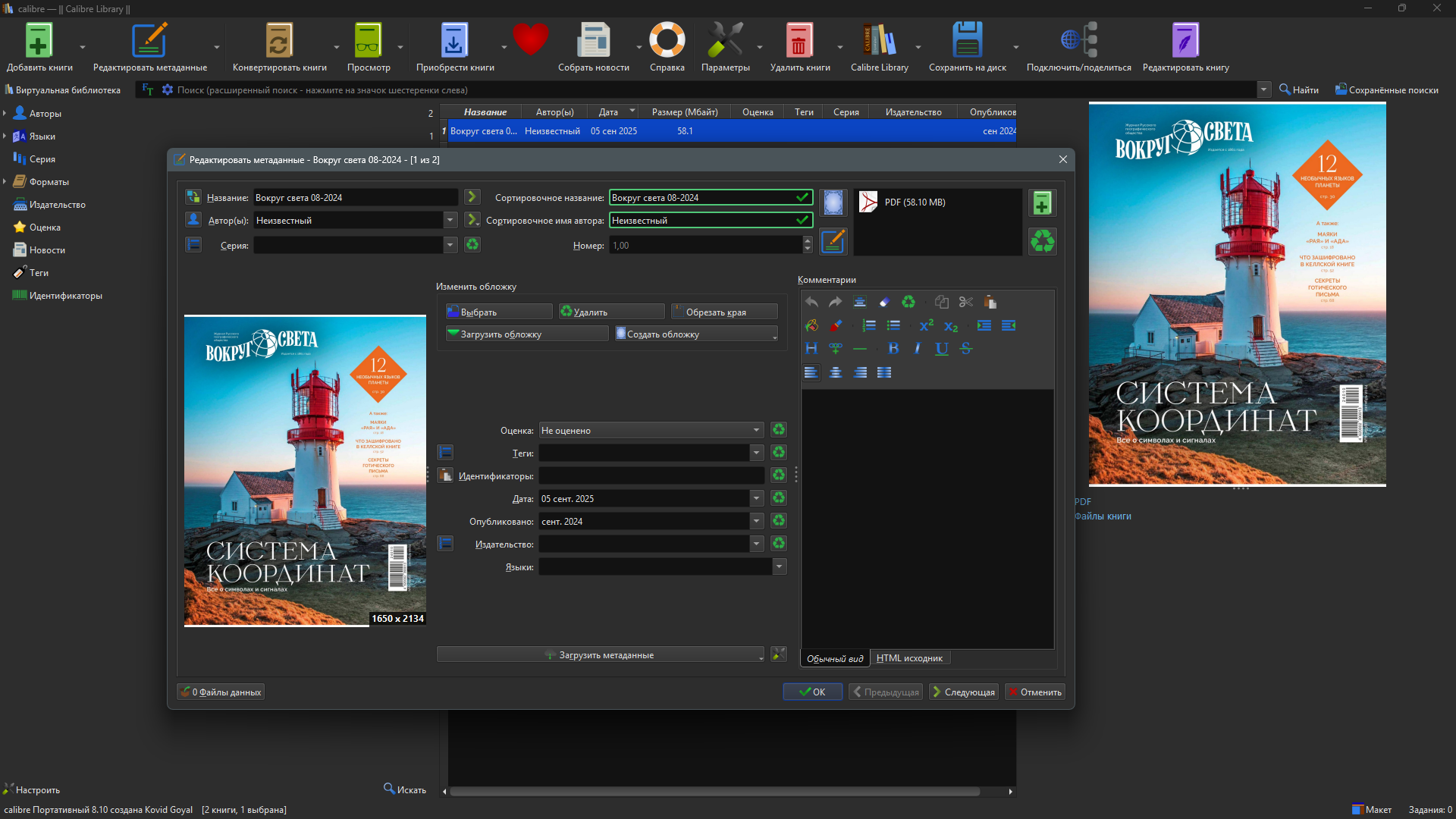1456x819 pixels.
Task: Click the OK button
Action: point(812,692)
